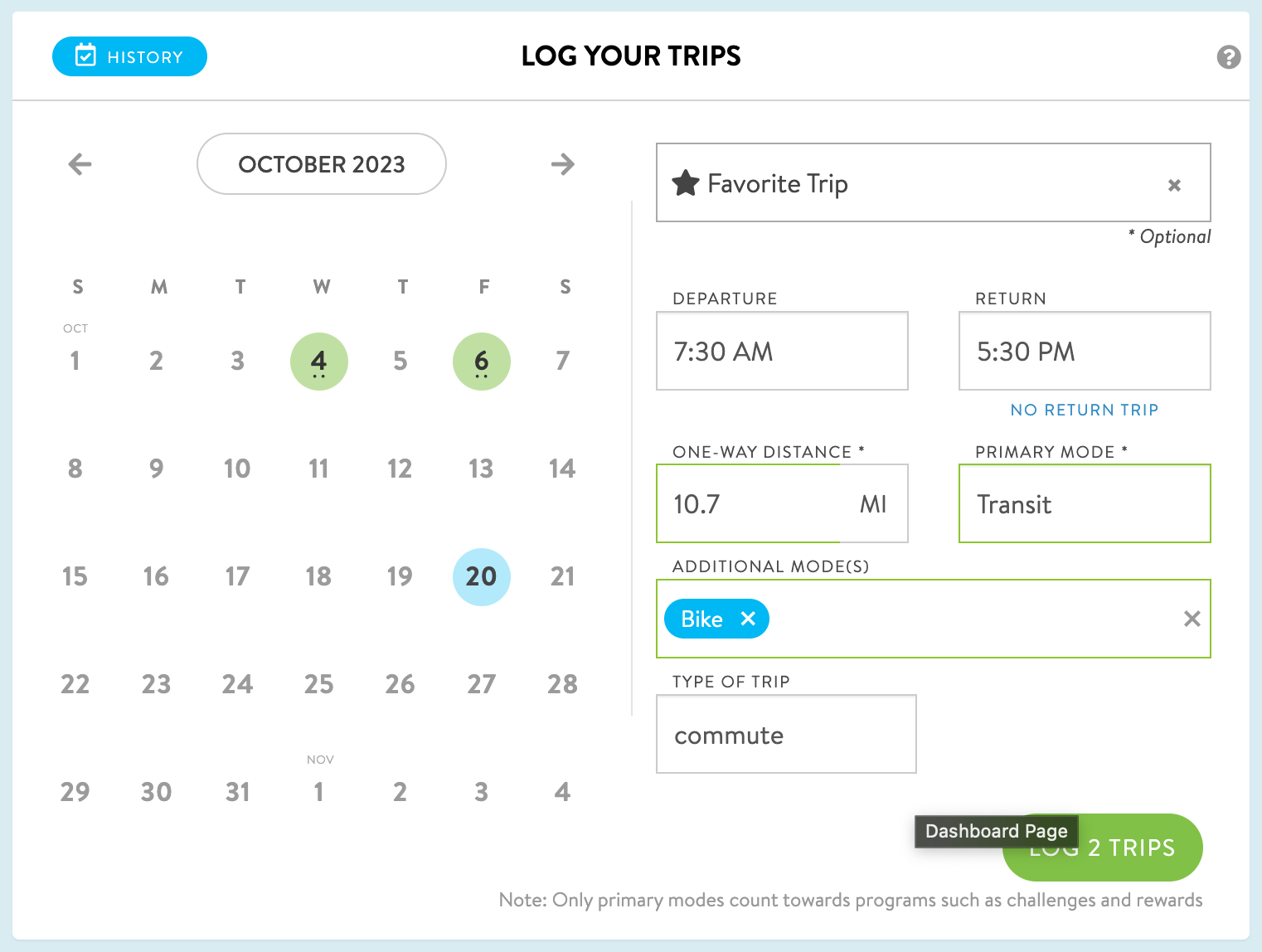Click the star icon in Favorite Trip
Viewport: 1262px width, 952px height.
click(686, 182)
